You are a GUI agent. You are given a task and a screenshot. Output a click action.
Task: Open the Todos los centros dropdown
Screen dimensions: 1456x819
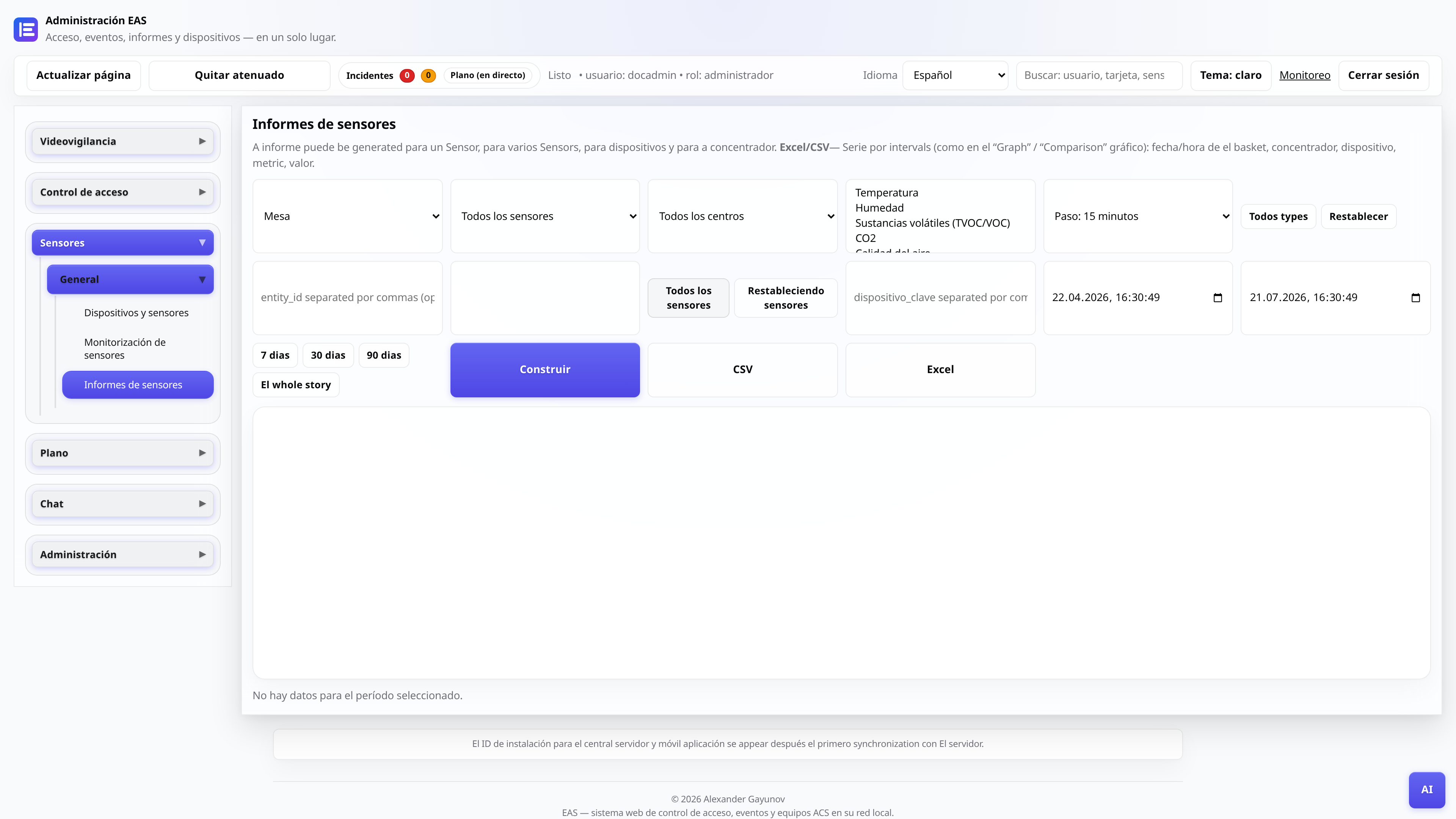click(742, 216)
